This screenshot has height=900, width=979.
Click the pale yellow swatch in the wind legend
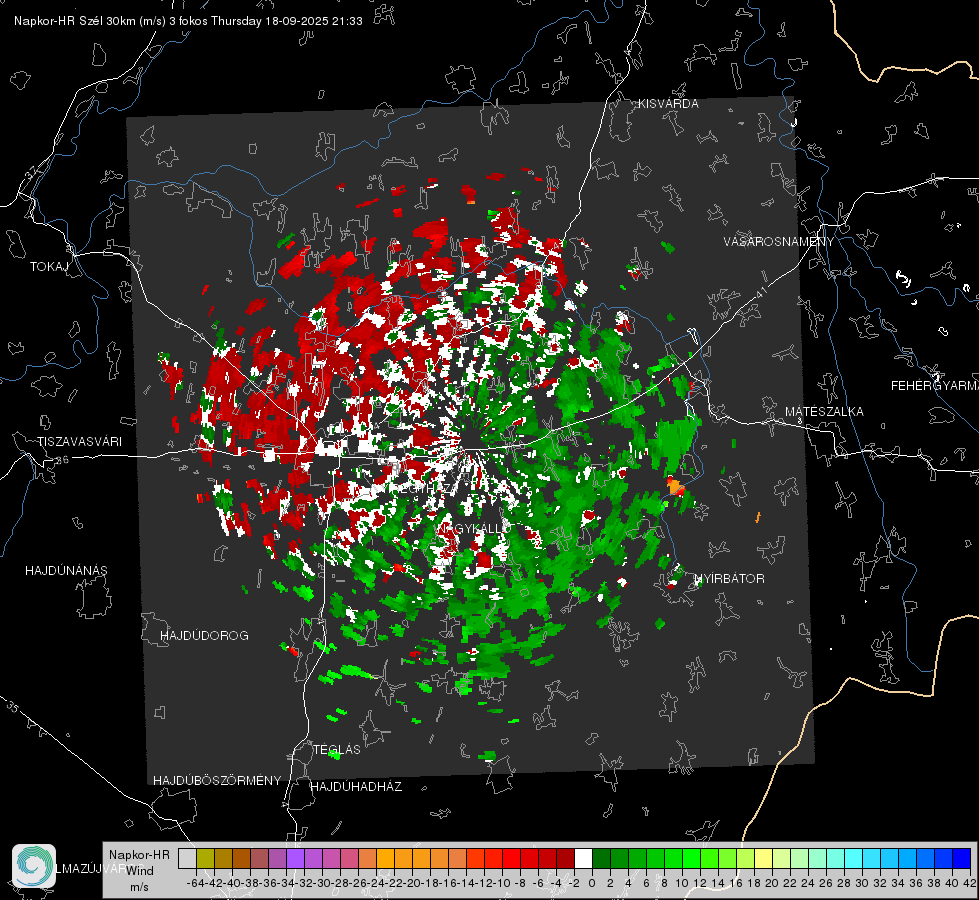(763, 859)
